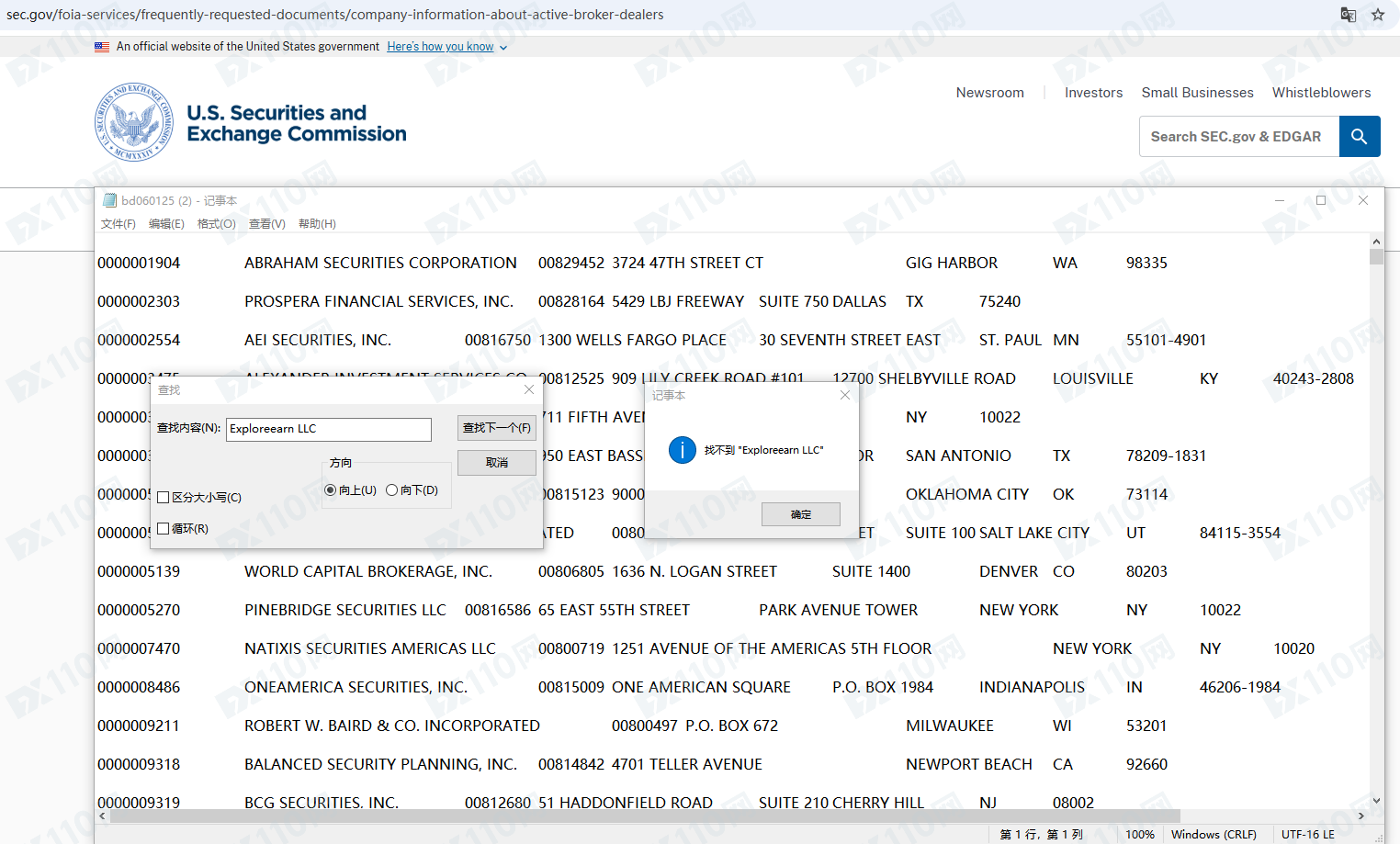1400x844 pixels.
Task: Open the Investors link
Action: [x=1093, y=93]
